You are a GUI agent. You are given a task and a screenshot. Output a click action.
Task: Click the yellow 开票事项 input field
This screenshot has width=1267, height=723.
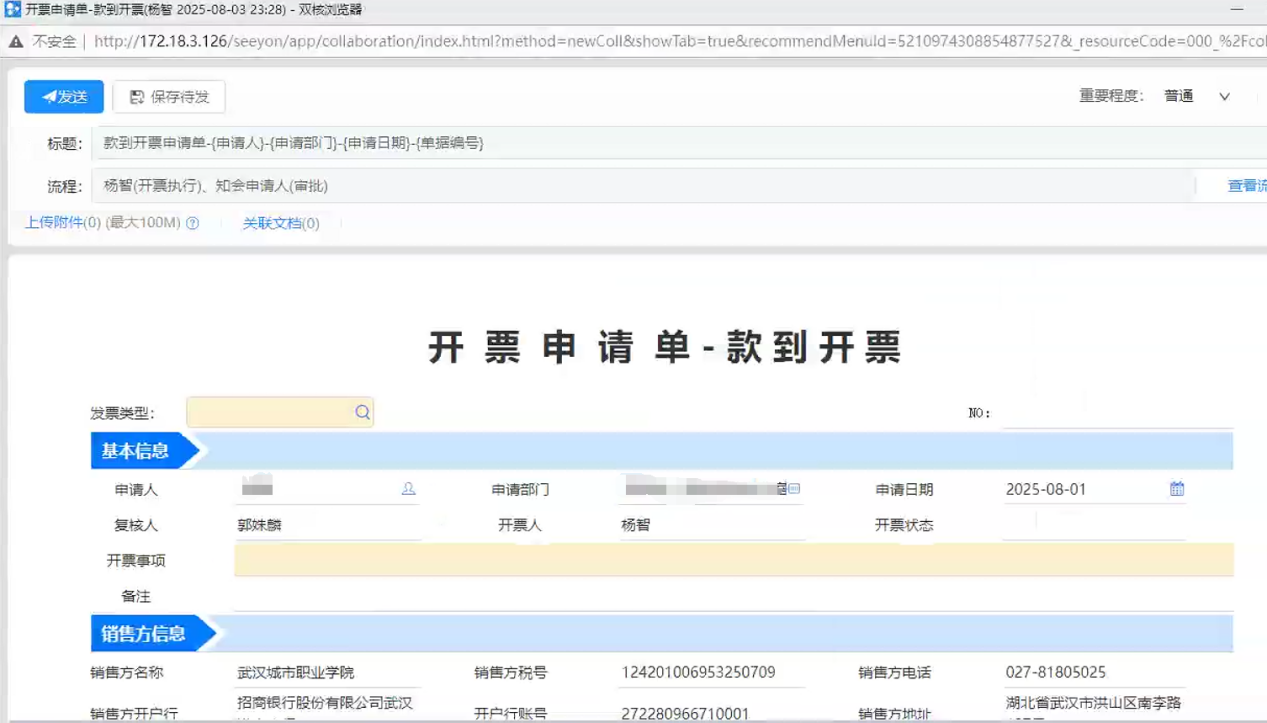point(733,560)
